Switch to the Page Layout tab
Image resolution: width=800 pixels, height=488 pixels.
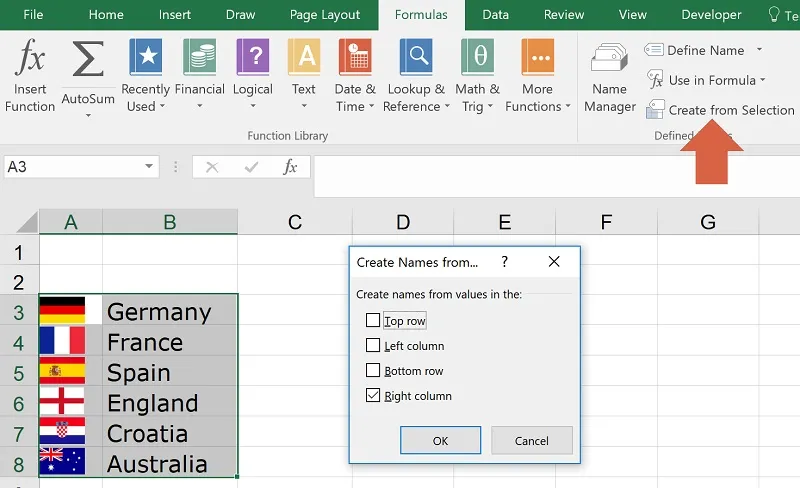pyautogui.click(x=325, y=15)
